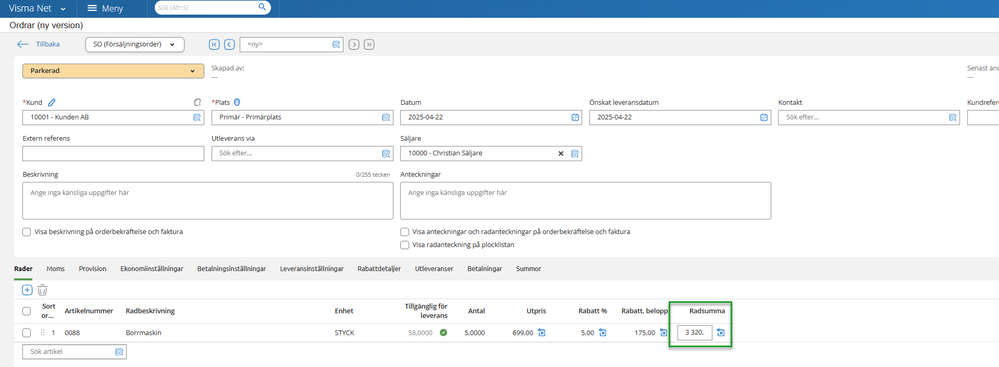Screen dimensions: 999x367
Task: Switch to the Moms tab
Action: click(55, 269)
